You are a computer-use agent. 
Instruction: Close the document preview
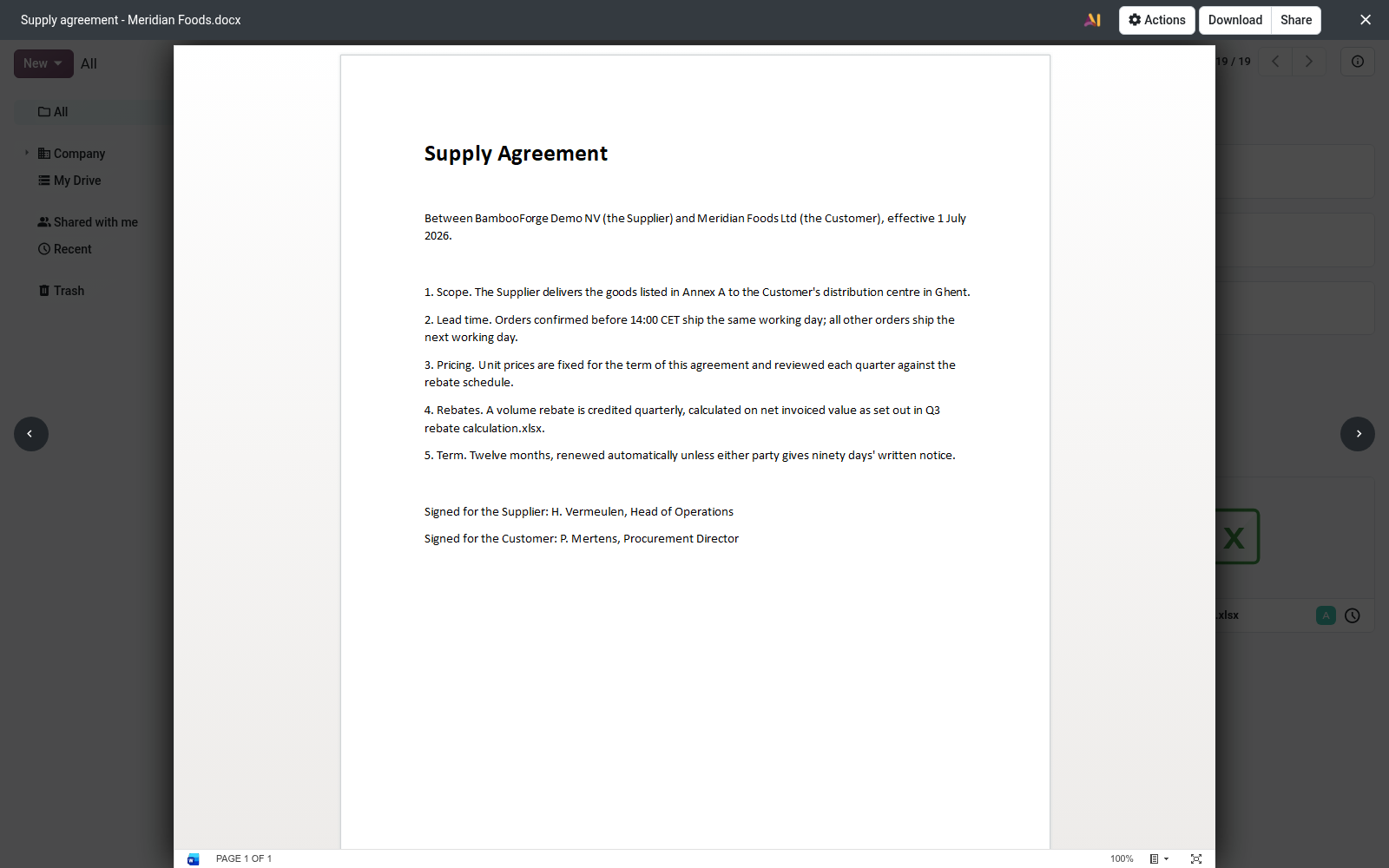[x=1366, y=20]
